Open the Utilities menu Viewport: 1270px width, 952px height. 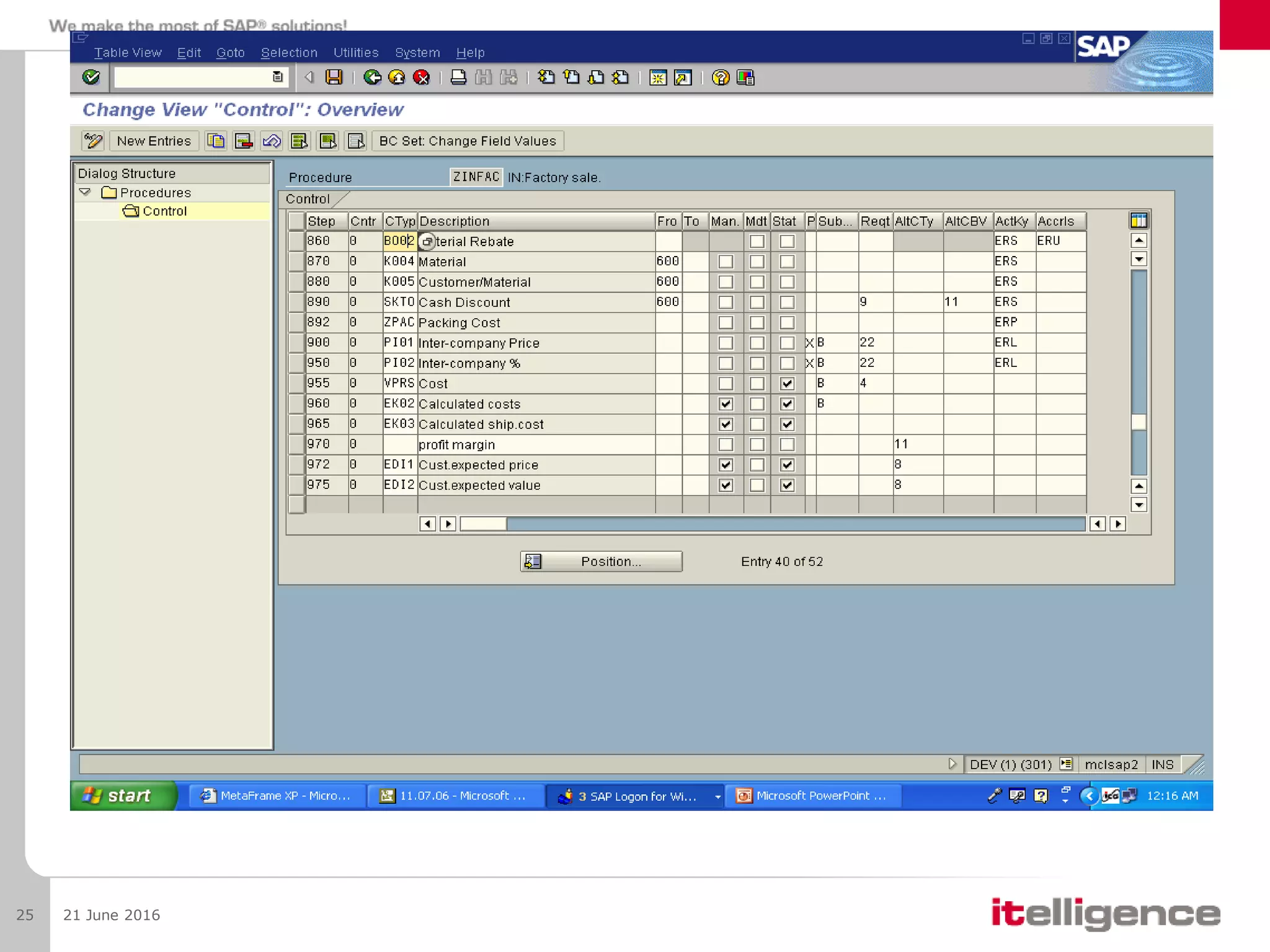(x=355, y=53)
